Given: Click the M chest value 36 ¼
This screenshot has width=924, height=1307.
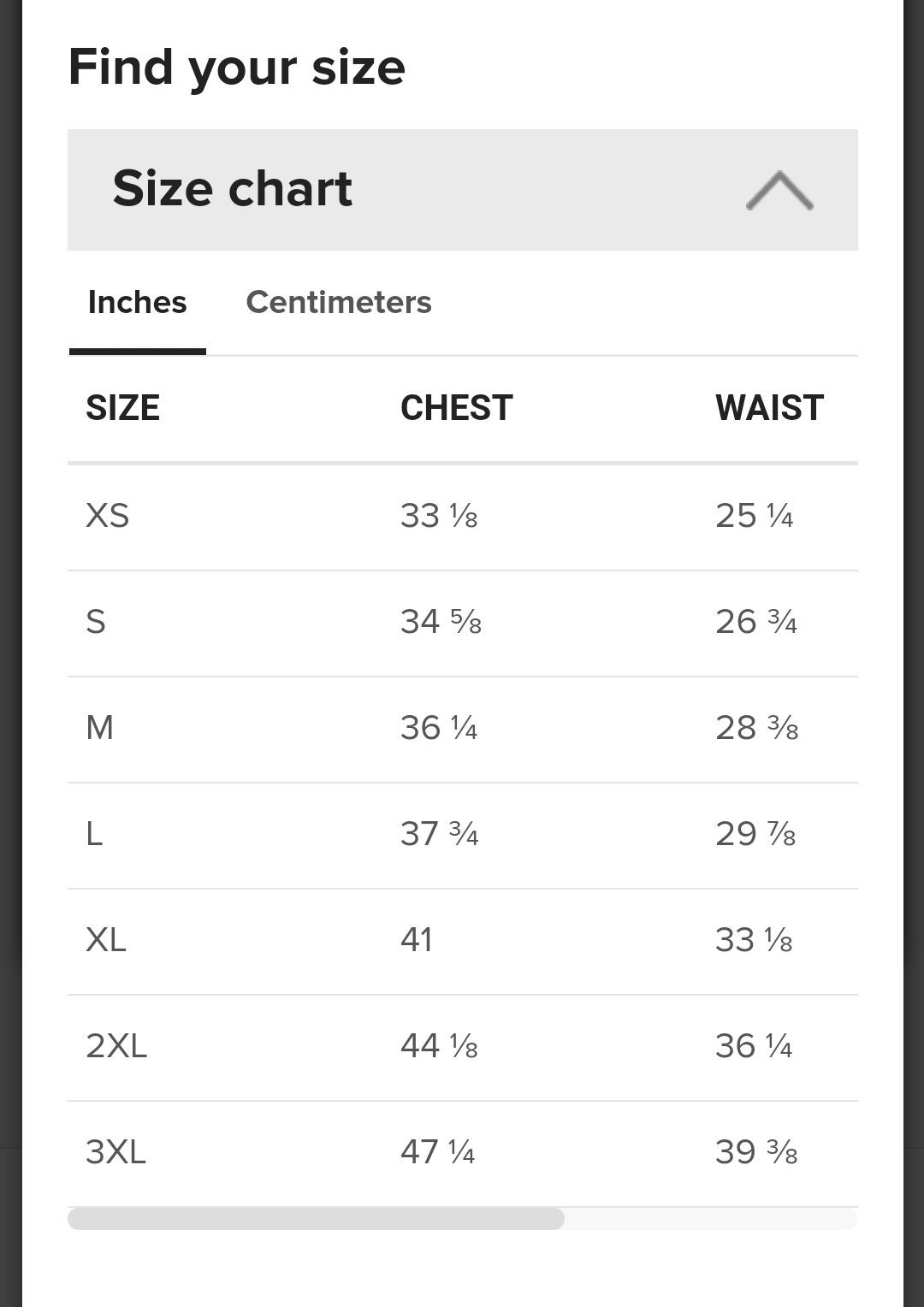Looking at the screenshot, I should 439,728.
